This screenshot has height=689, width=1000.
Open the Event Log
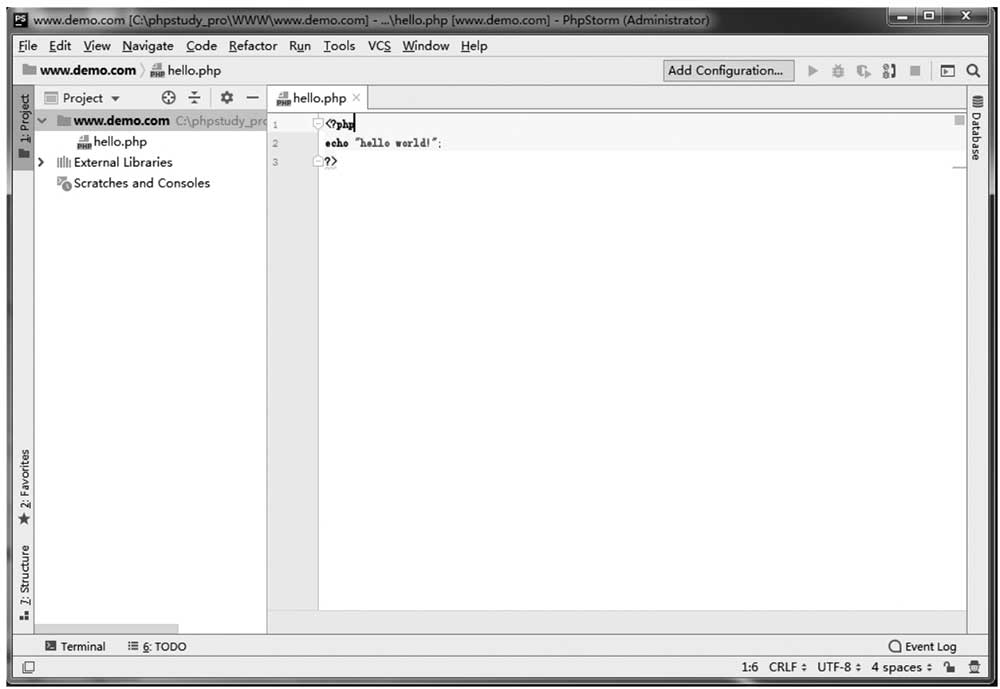(x=922, y=646)
